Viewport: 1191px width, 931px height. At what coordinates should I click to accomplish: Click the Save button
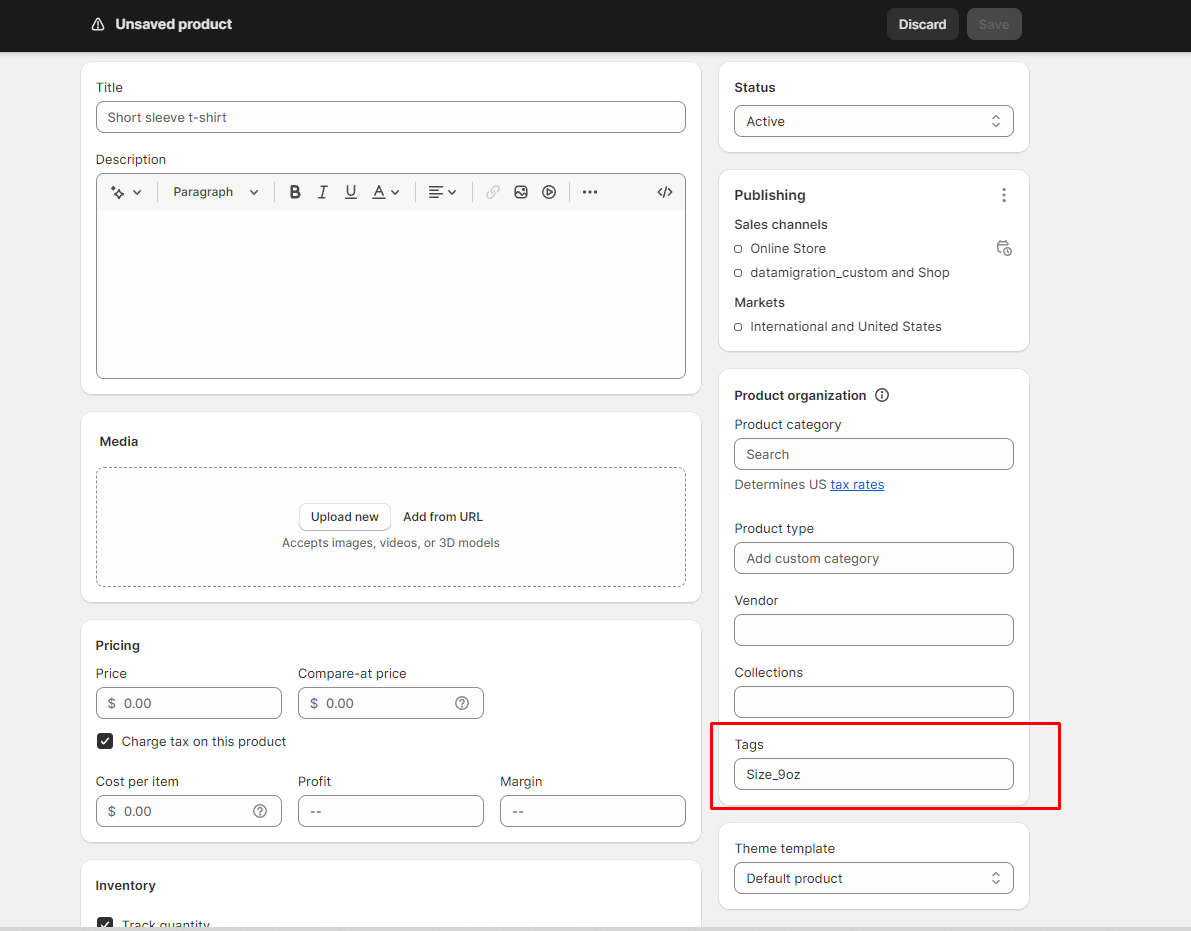pyautogui.click(x=994, y=24)
